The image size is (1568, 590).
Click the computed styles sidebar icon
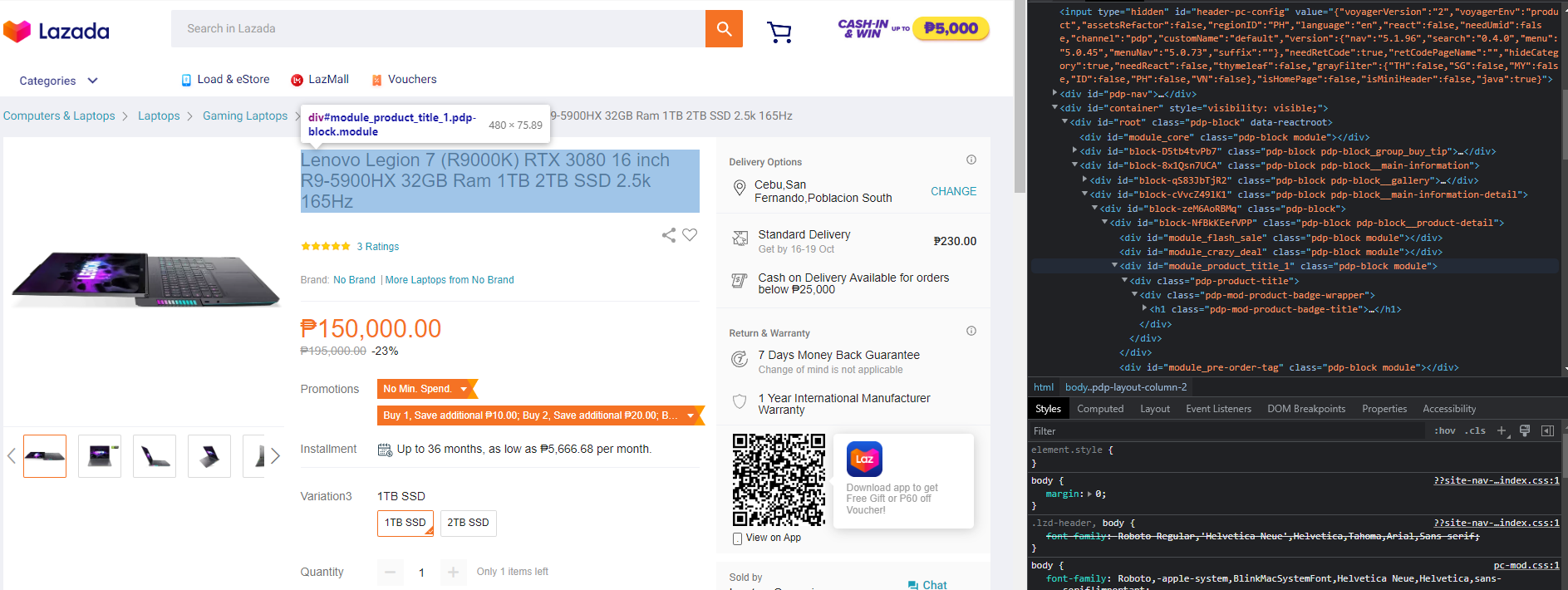tap(1547, 430)
